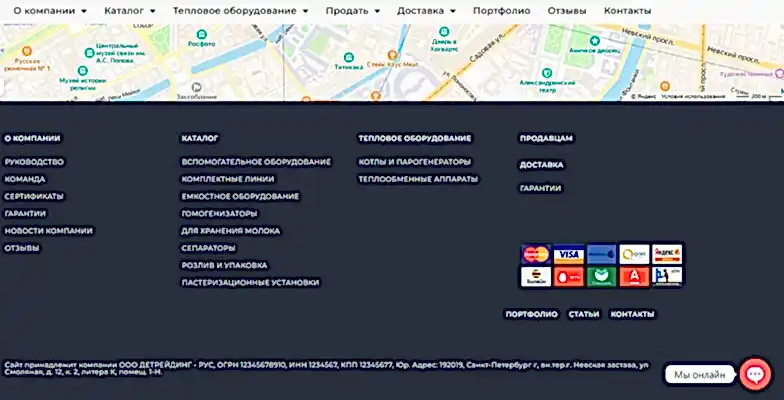The height and width of the screenshot is (400, 784).
Task: Click the Мы онлайн chat label
Action: tap(700, 374)
